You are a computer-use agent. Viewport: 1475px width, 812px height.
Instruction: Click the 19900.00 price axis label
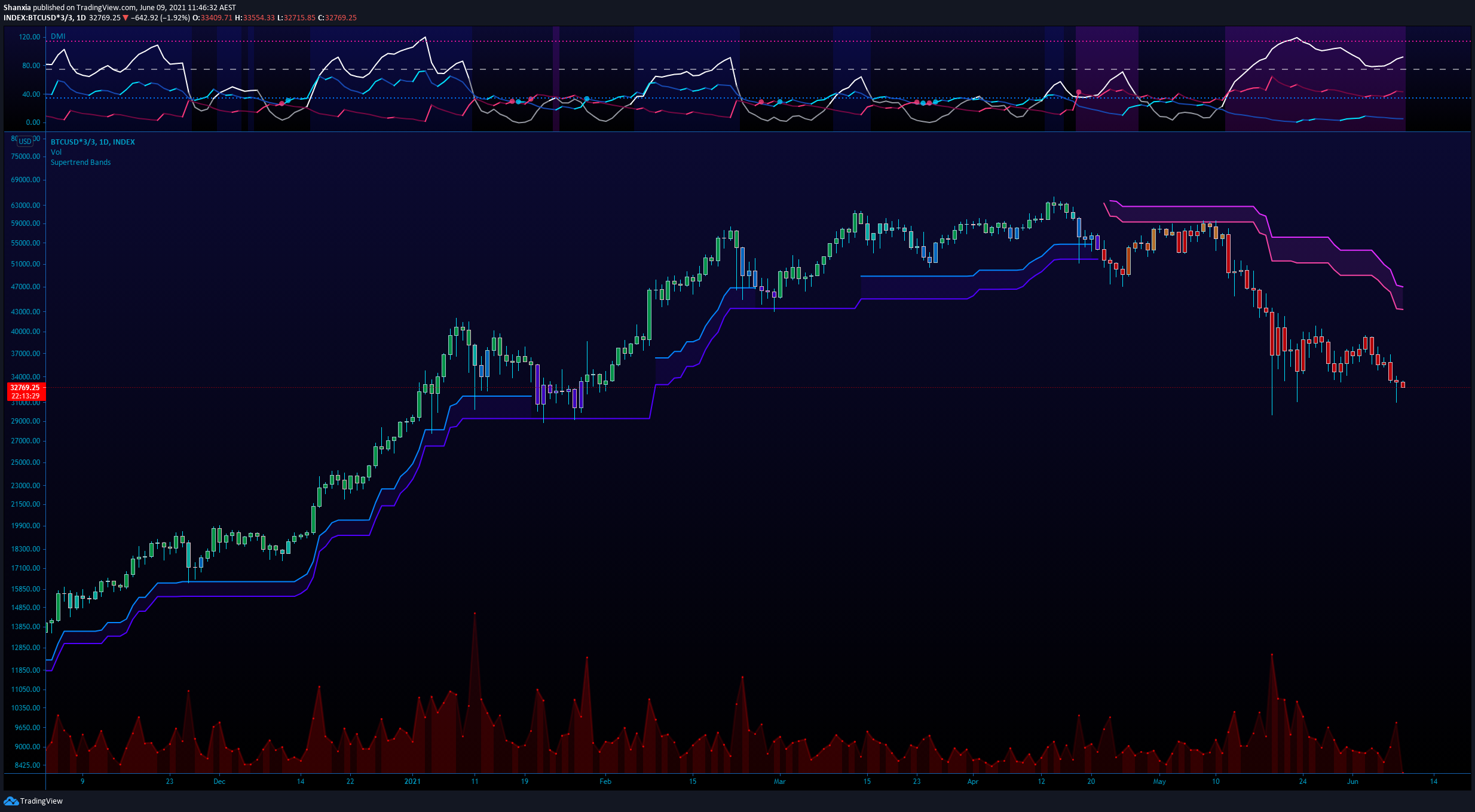pos(26,526)
